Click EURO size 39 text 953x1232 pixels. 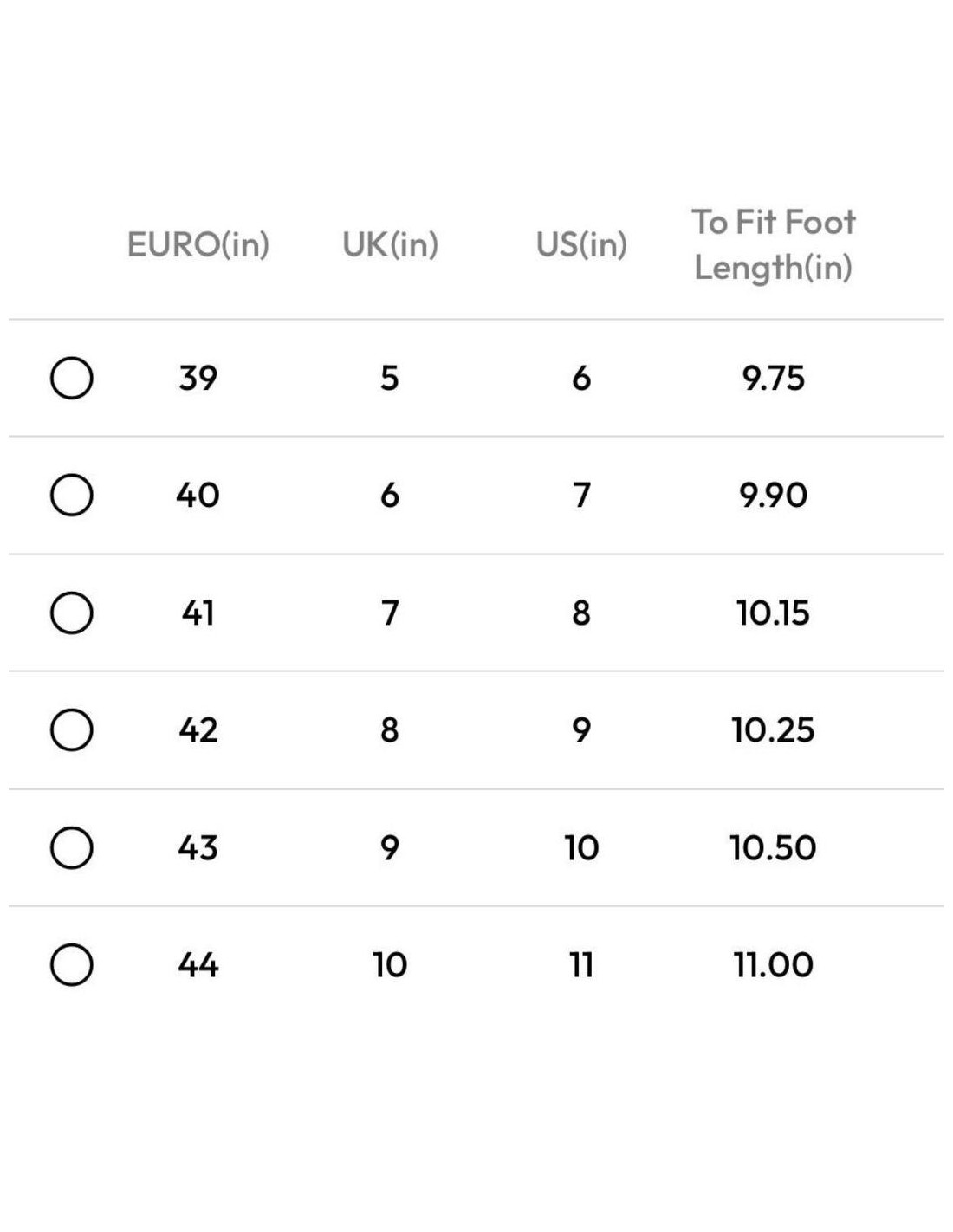[198, 378]
